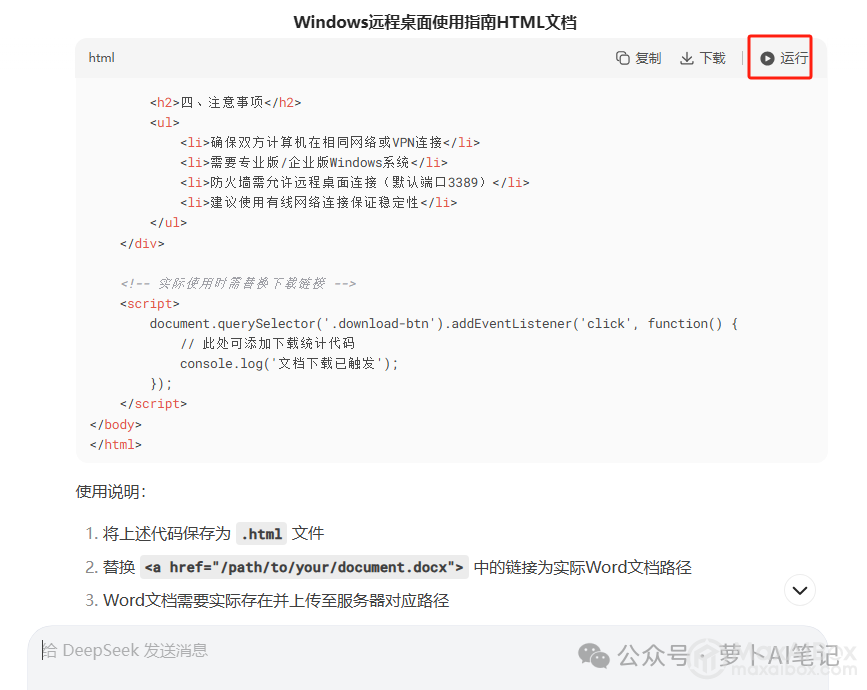Click the console.log code line
Screen dimensions: 867x690
[289, 364]
